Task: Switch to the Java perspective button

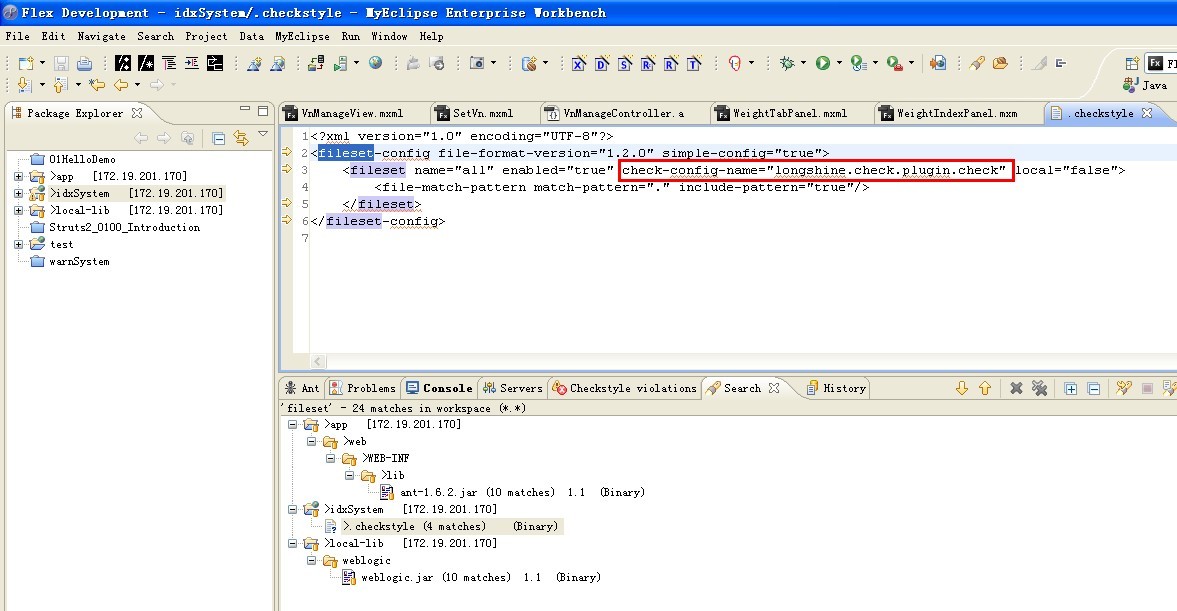Action: (x=1146, y=85)
